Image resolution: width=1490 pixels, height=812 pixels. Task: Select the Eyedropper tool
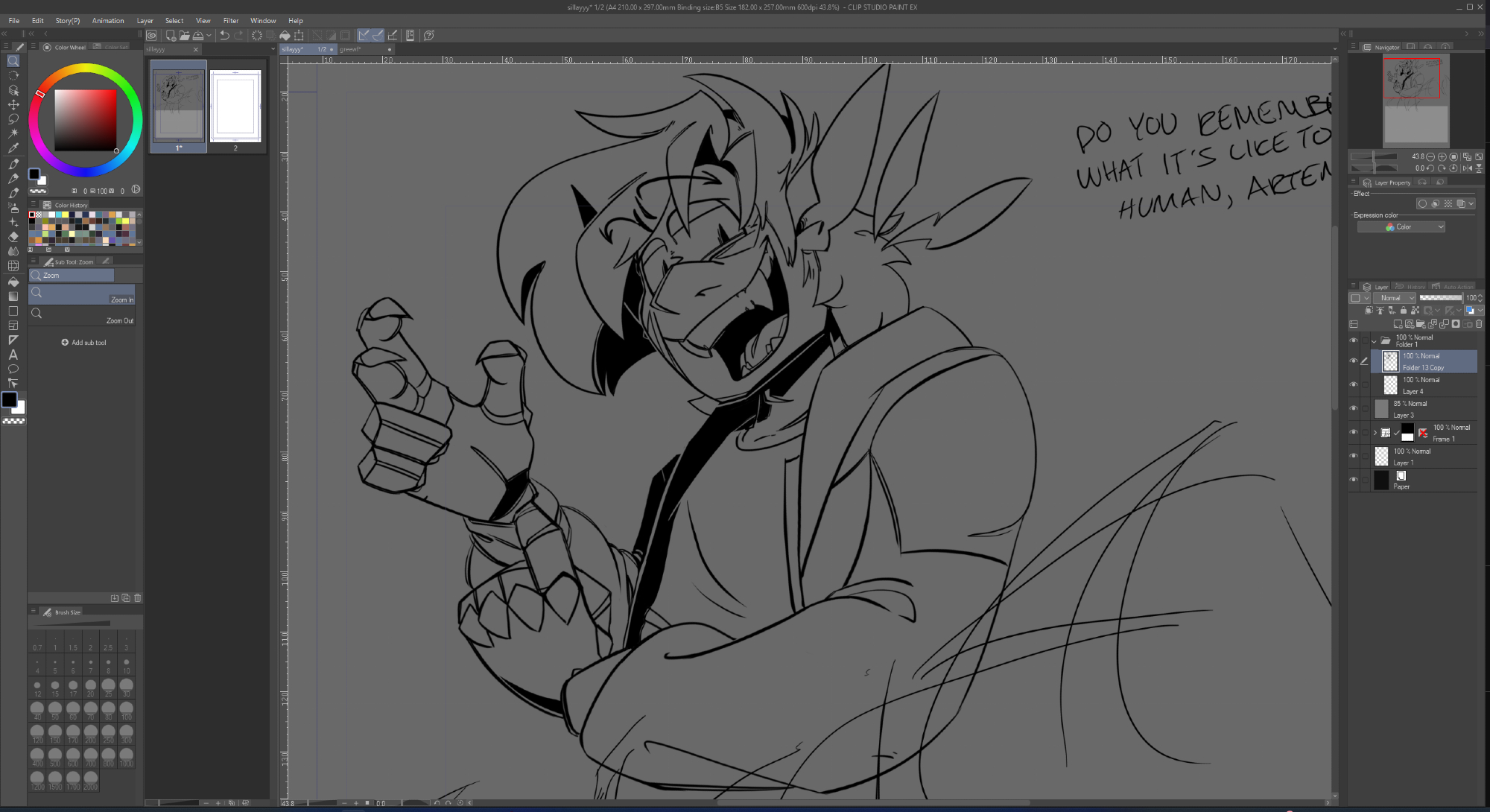pyautogui.click(x=13, y=148)
